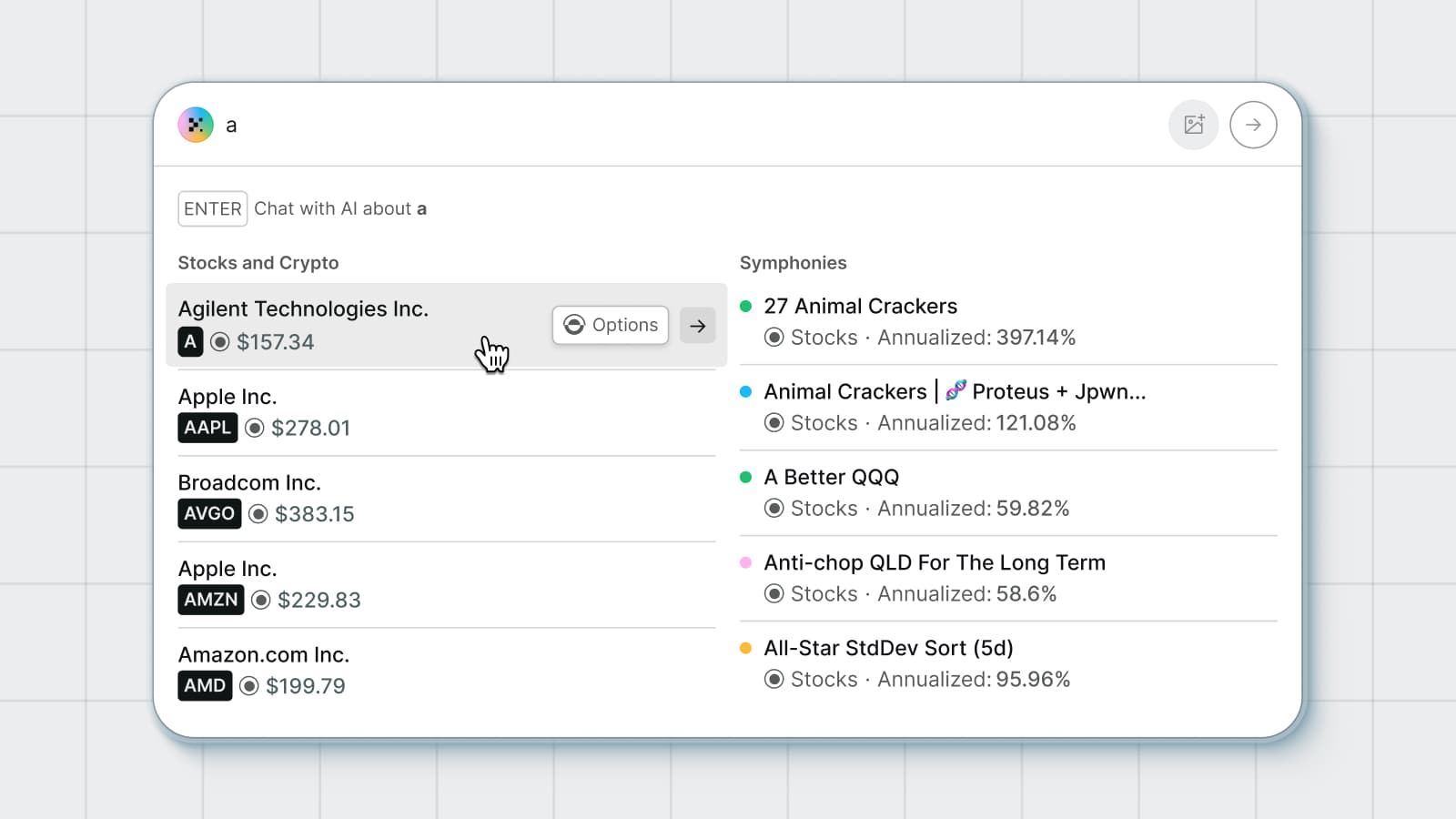
Task: Click arrow button next to Options
Action: pyautogui.click(x=698, y=326)
